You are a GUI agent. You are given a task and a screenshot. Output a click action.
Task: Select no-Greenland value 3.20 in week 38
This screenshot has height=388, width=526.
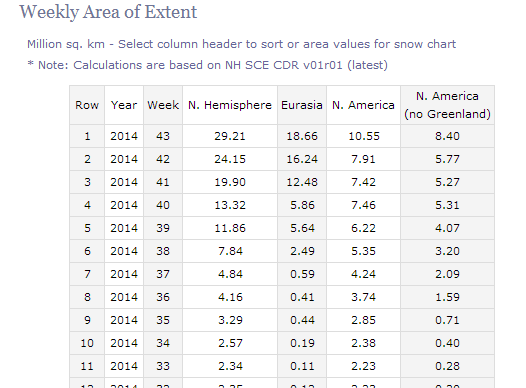click(447, 251)
